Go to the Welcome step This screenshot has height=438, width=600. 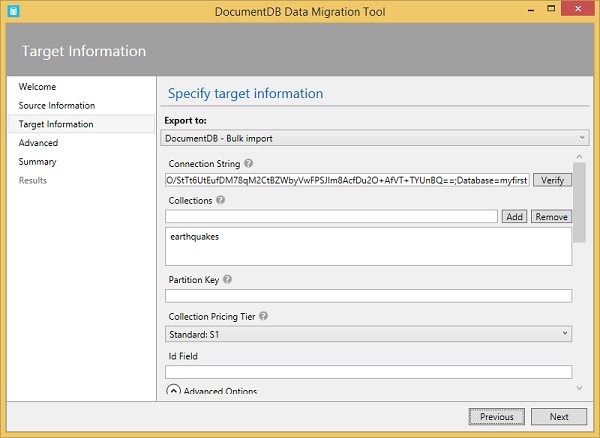point(38,87)
